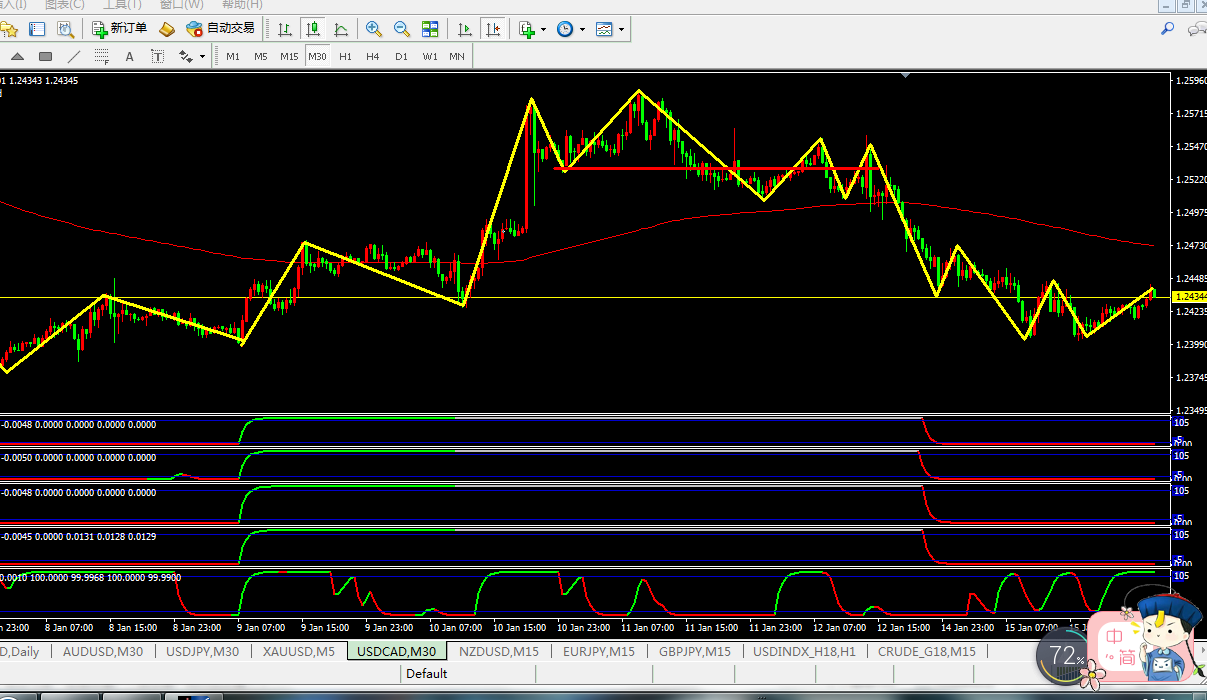
Task: Switch to line chart display
Action: (x=341, y=29)
